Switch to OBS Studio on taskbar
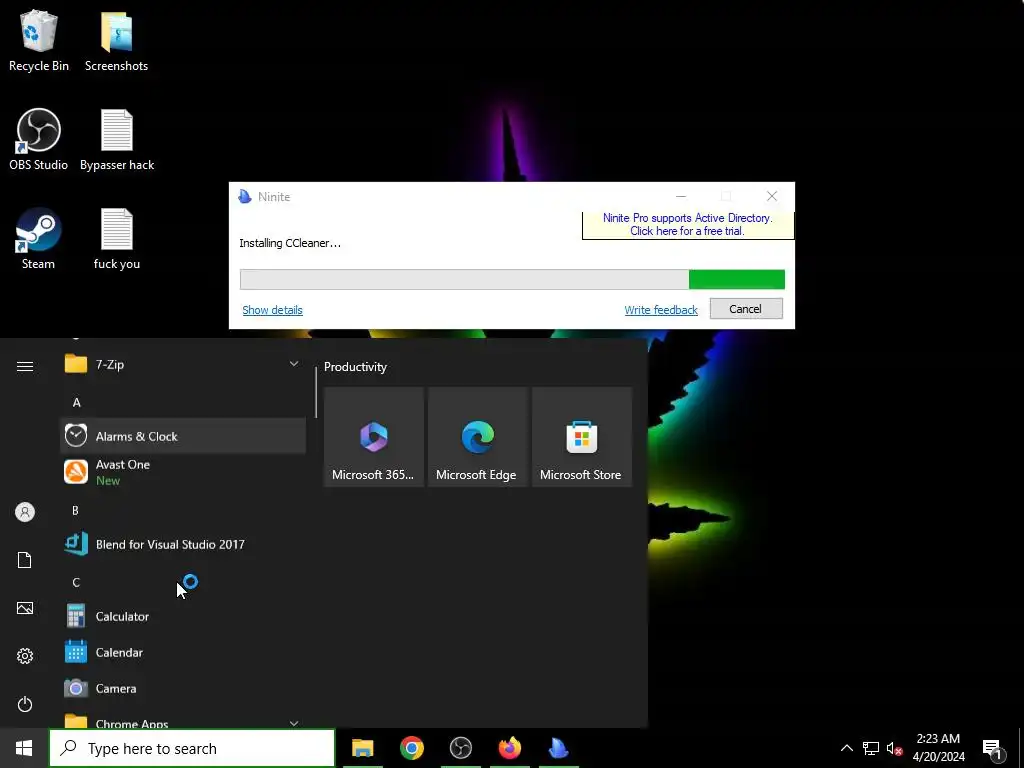Viewport: 1024px width, 768px height. (x=460, y=748)
